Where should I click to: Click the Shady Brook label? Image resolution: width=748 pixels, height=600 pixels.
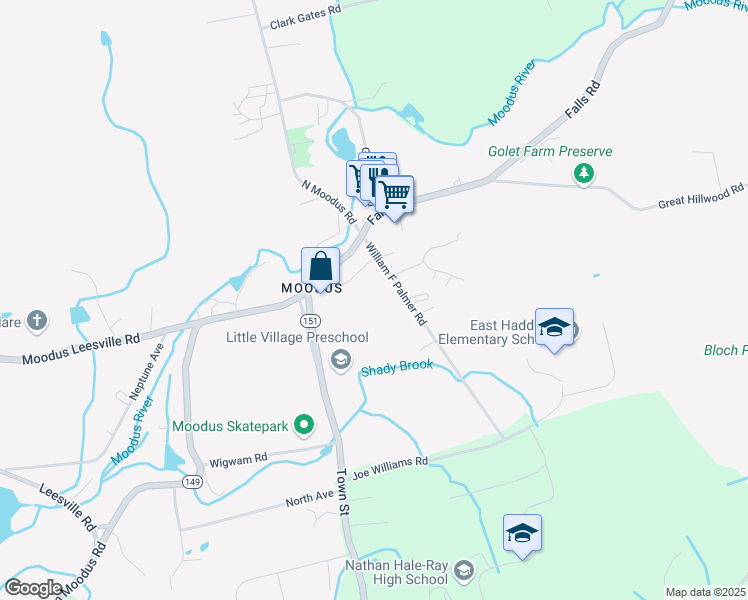click(397, 368)
